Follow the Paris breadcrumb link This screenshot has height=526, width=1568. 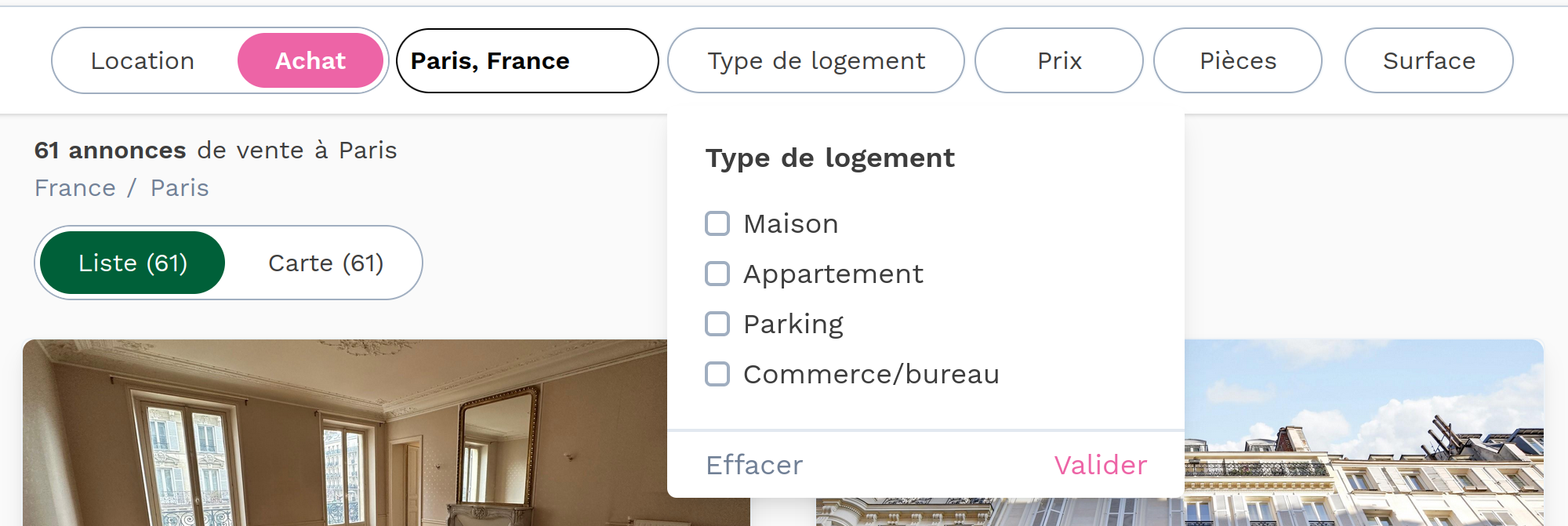(180, 188)
